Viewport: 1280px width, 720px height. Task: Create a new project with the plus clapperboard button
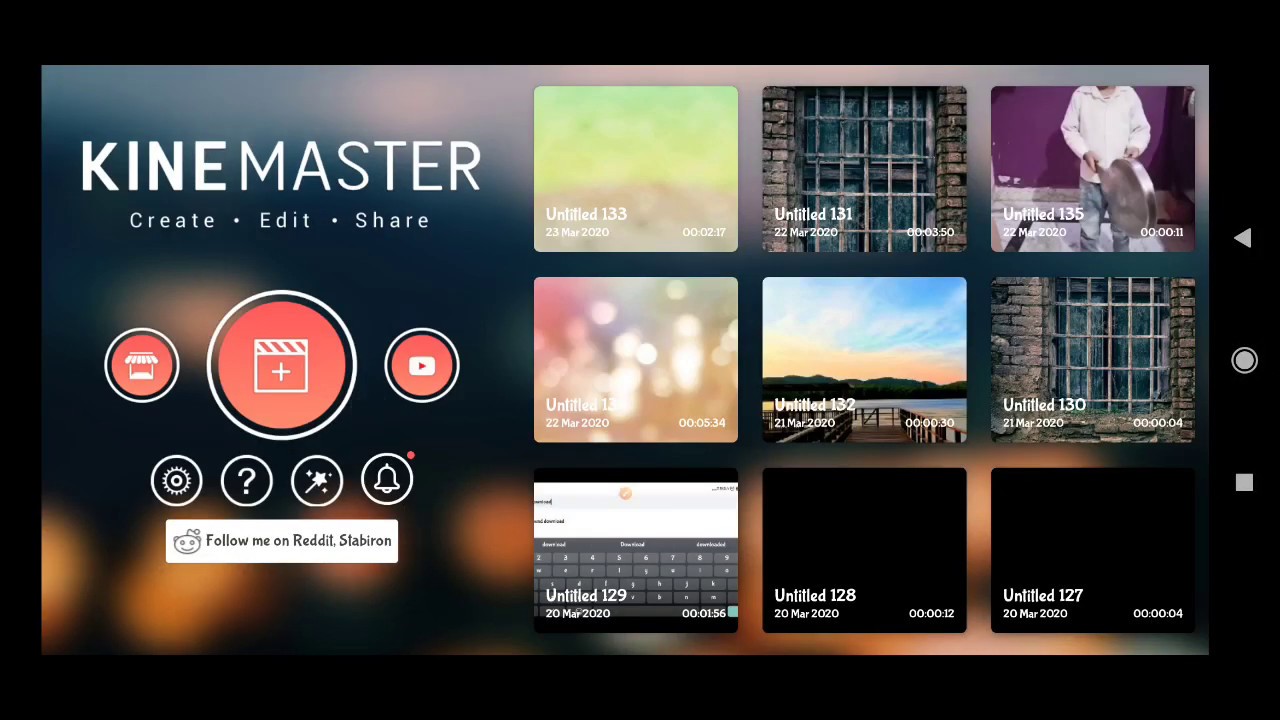[282, 366]
